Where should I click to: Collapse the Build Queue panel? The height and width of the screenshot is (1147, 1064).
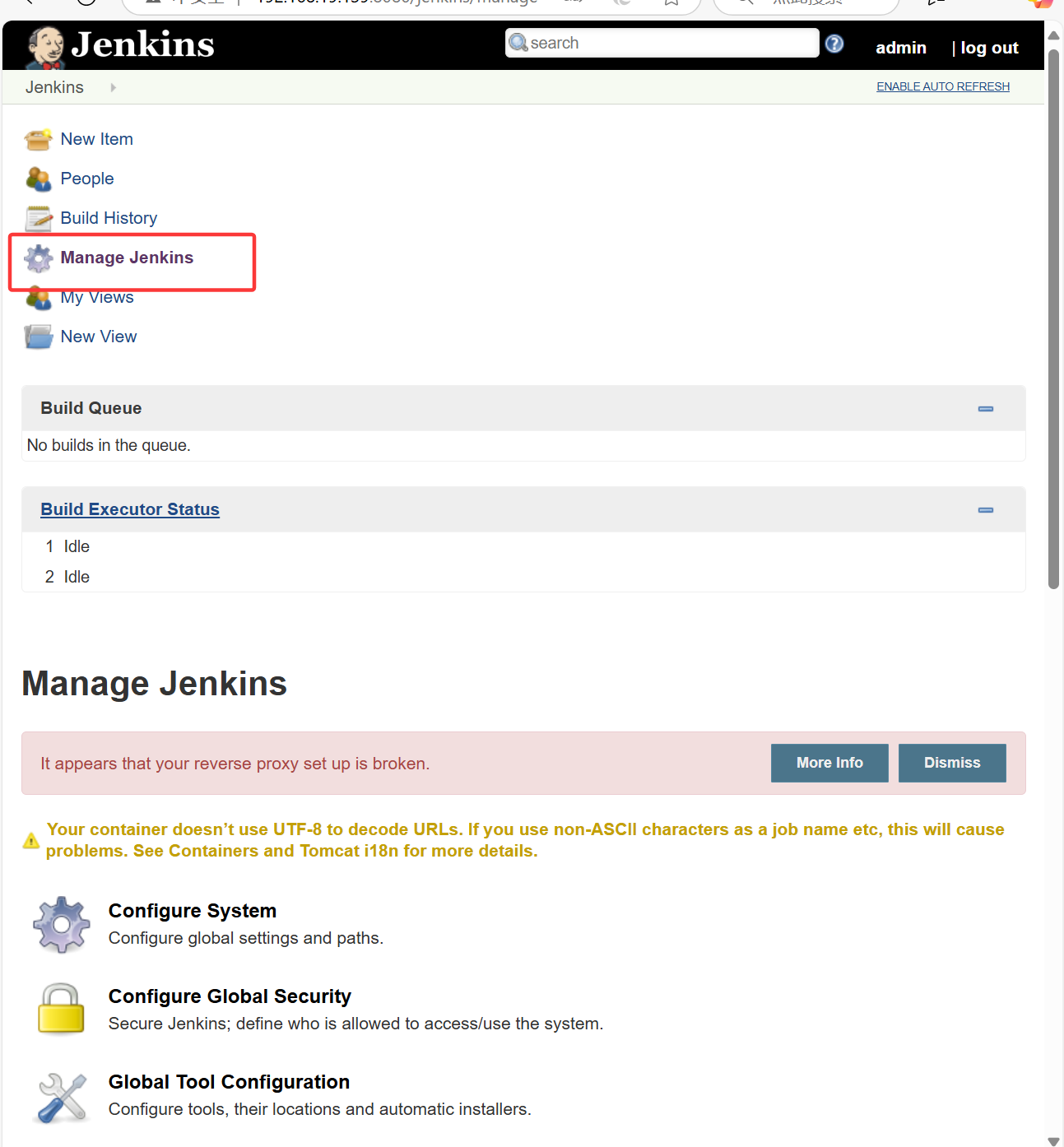[x=986, y=409]
